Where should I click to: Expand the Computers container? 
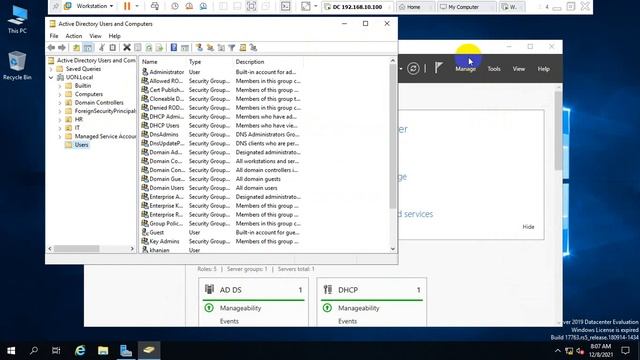60,94
